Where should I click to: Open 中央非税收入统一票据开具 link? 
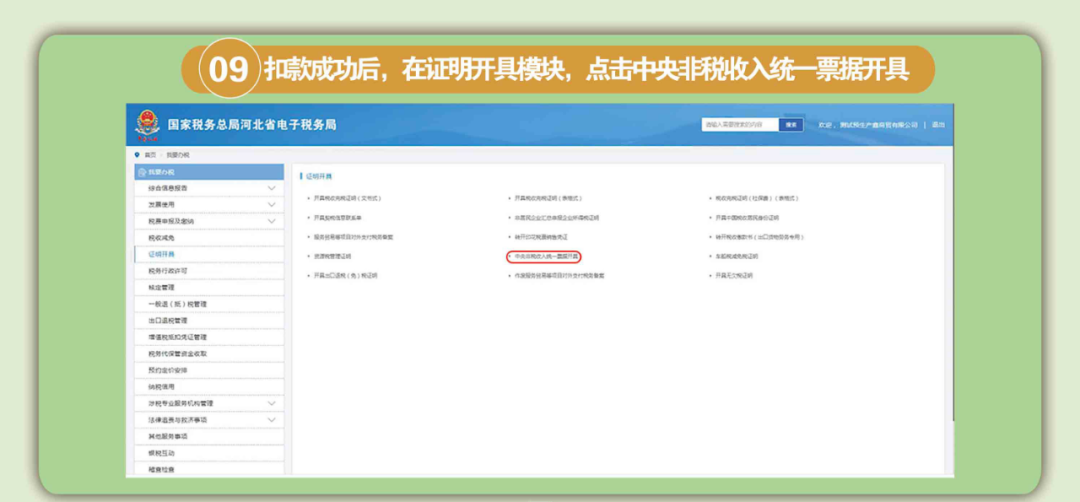(546, 256)
